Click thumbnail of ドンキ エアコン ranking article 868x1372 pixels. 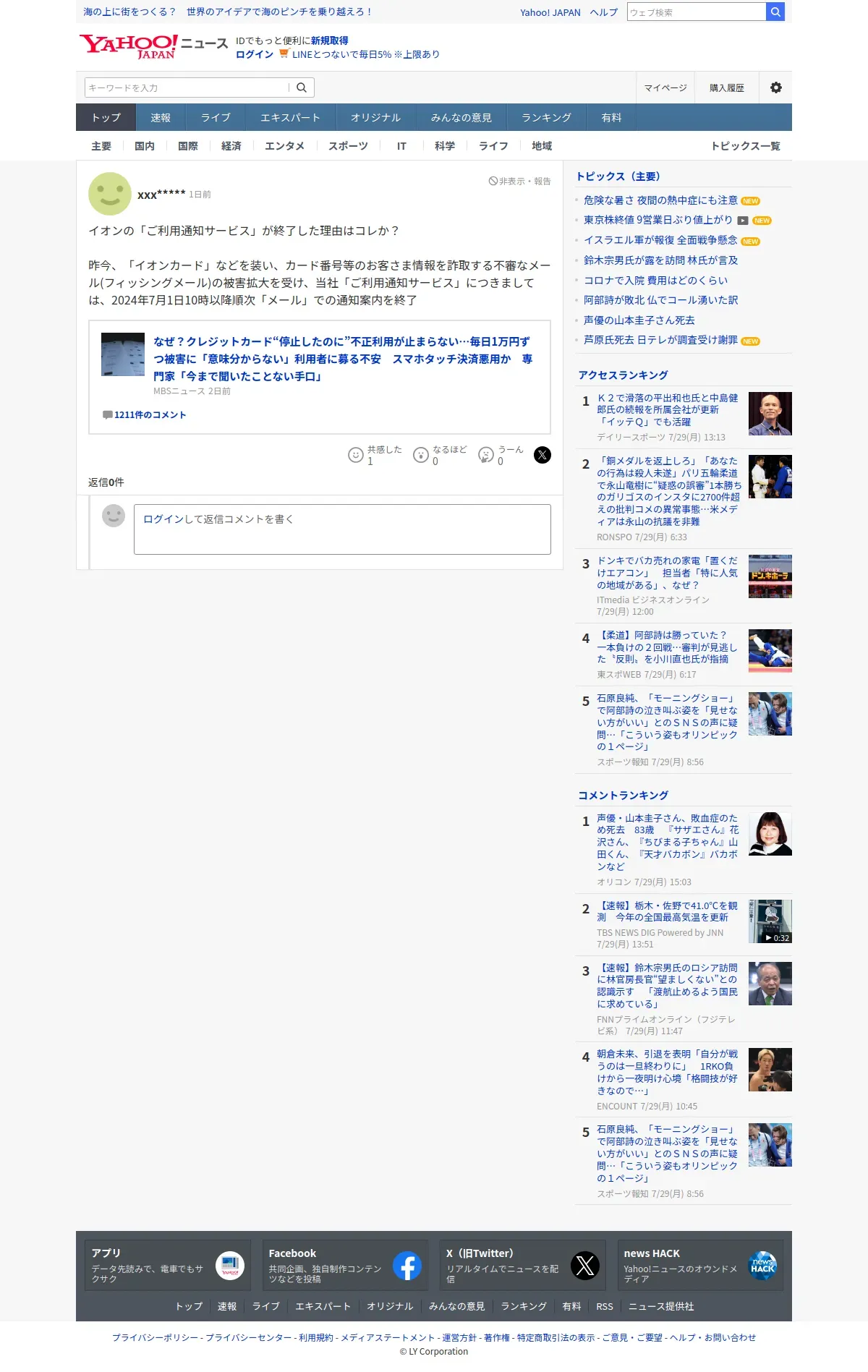click(770, 576)
